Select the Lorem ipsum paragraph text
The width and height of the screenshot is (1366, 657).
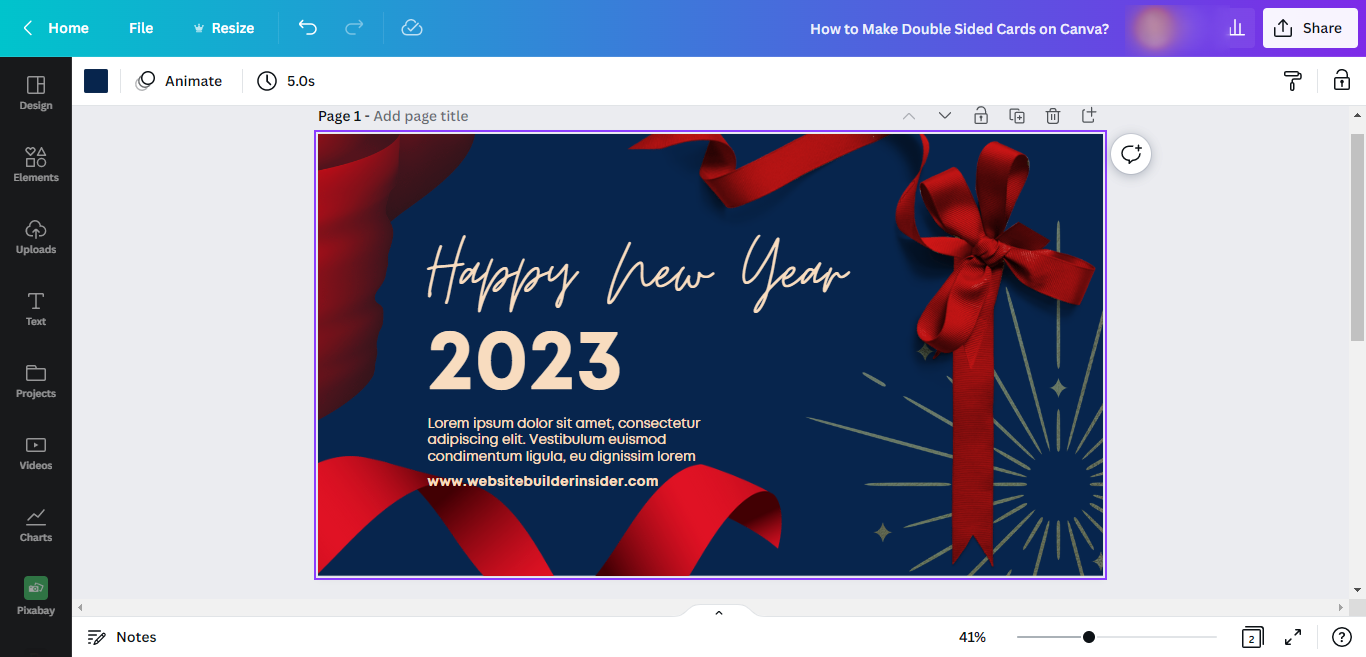[564, 440]
